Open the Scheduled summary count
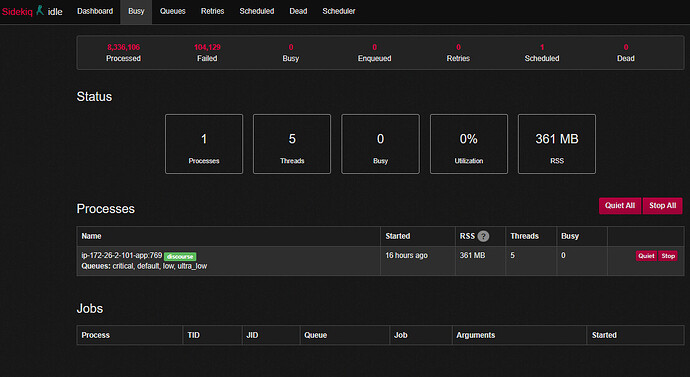The height and width of the screenshot is (377, 690). coord(542,52)
